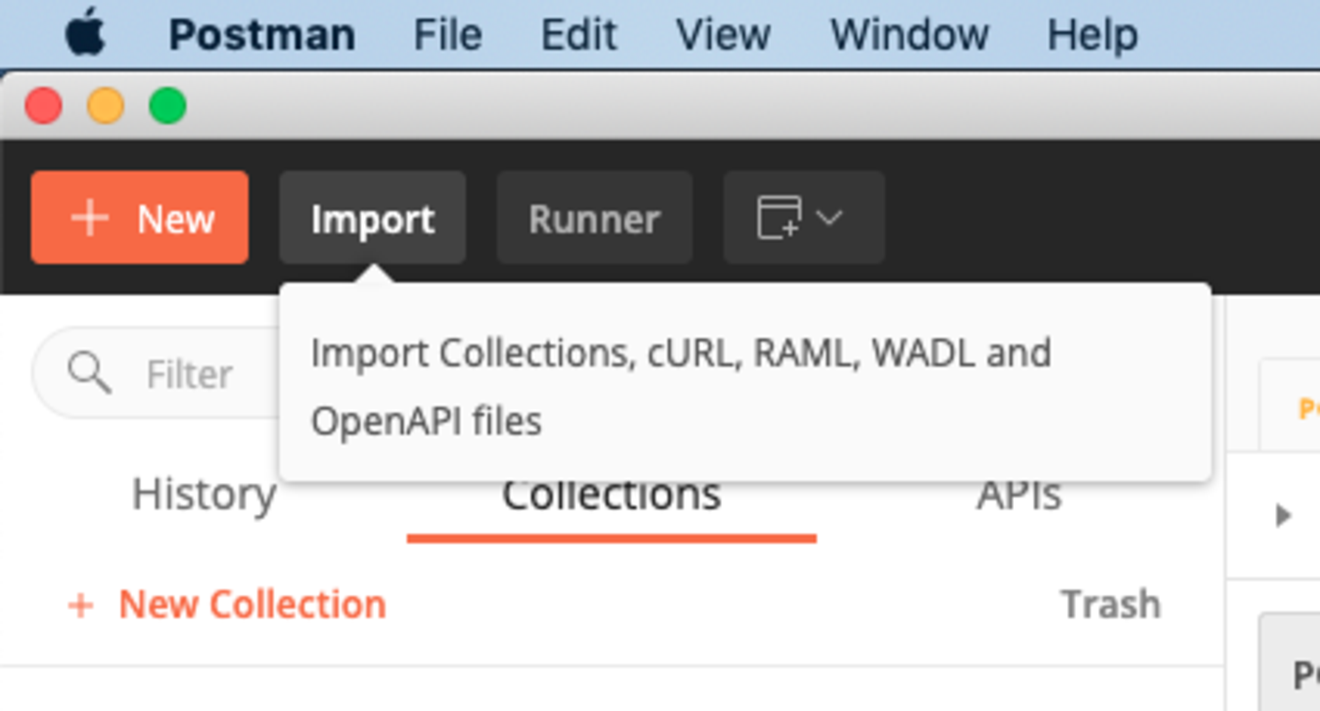Screen dimensions: 1320x711
Task: Open the File menu
Action: (x=448, y=36)
